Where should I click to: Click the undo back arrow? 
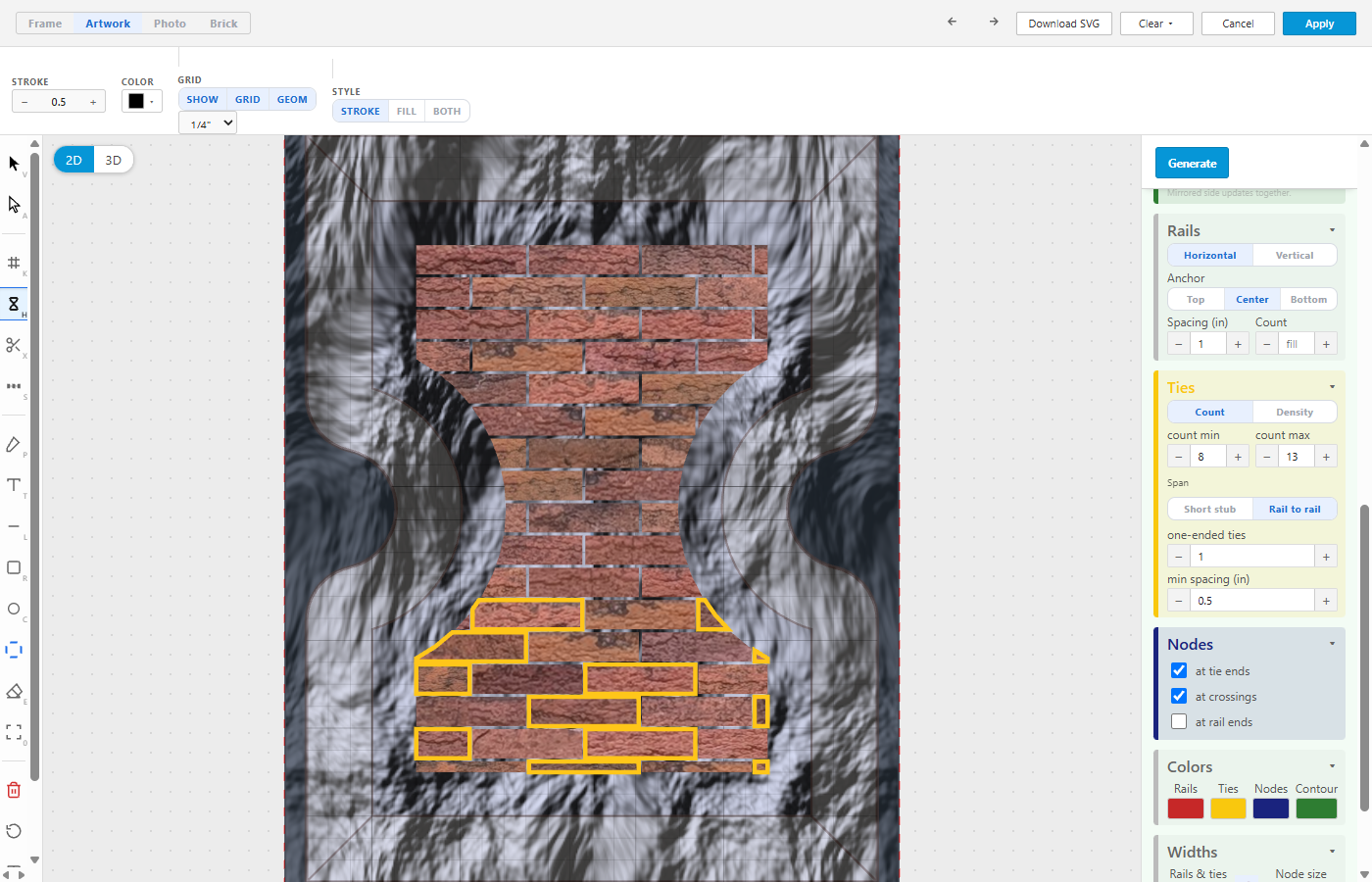coord(952,22)
